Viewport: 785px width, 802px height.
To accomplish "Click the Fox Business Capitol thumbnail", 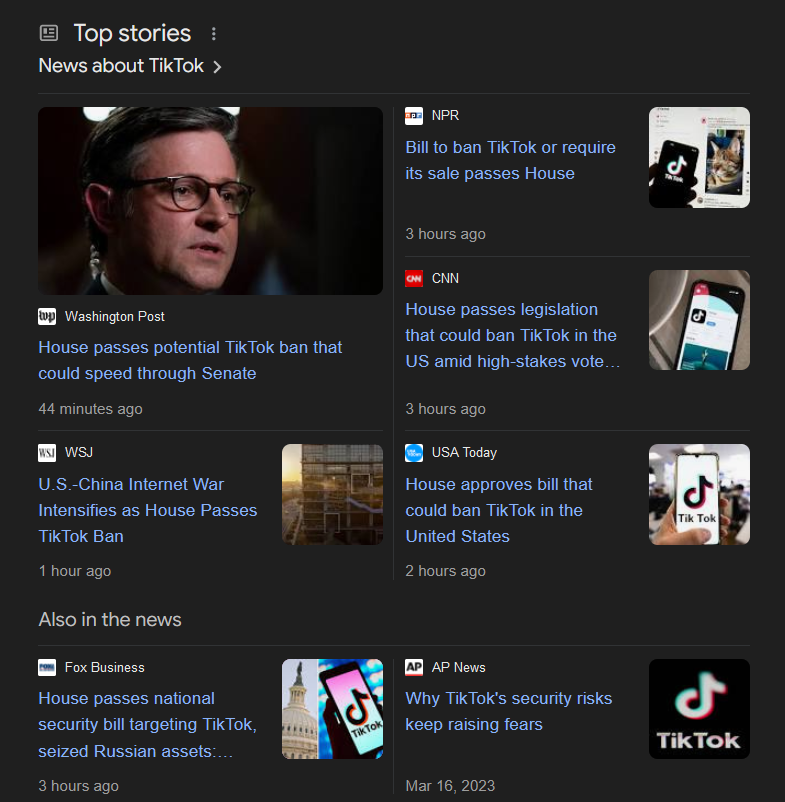I will 332,709.
